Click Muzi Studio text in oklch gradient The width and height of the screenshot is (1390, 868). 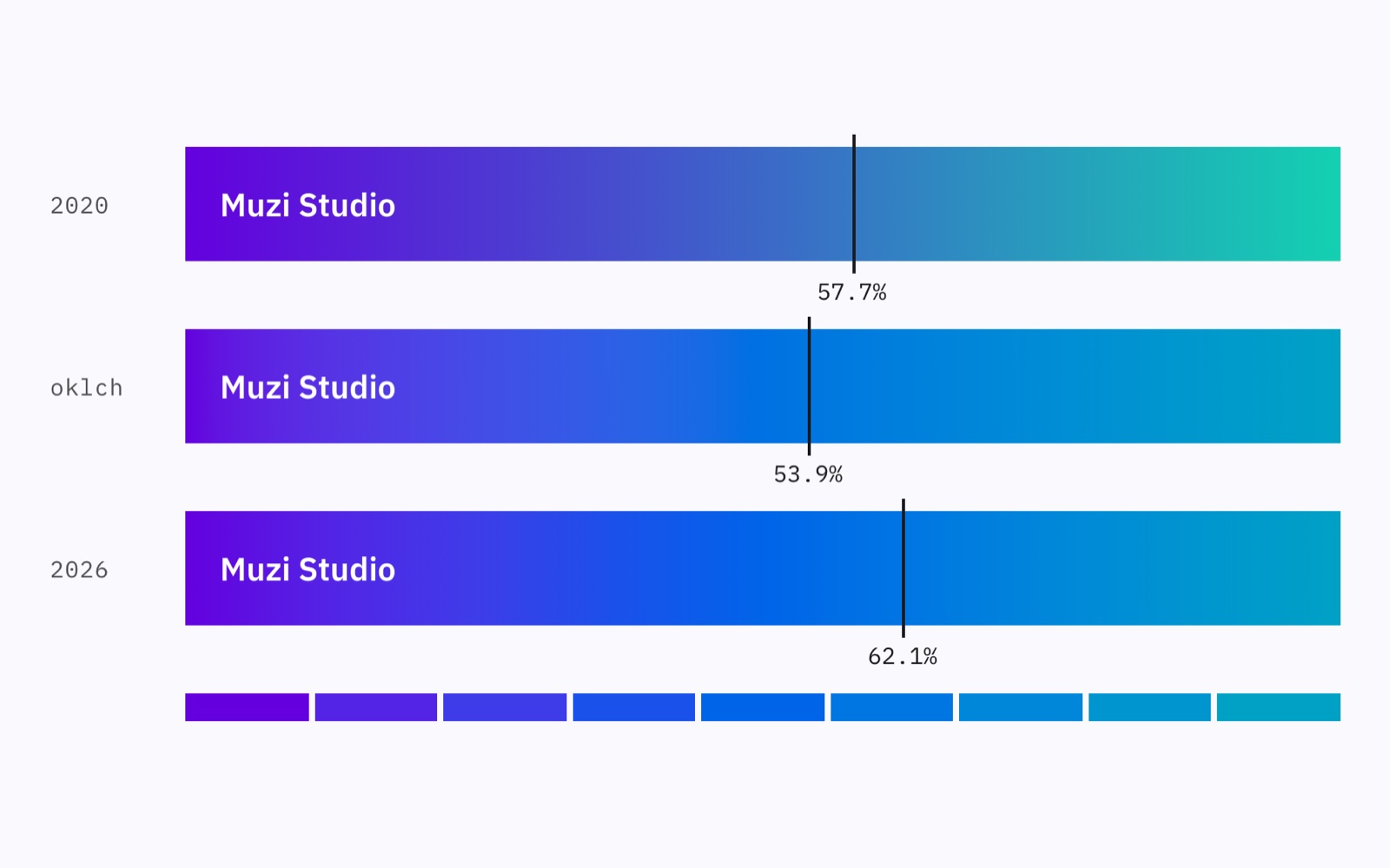point(308,388)
